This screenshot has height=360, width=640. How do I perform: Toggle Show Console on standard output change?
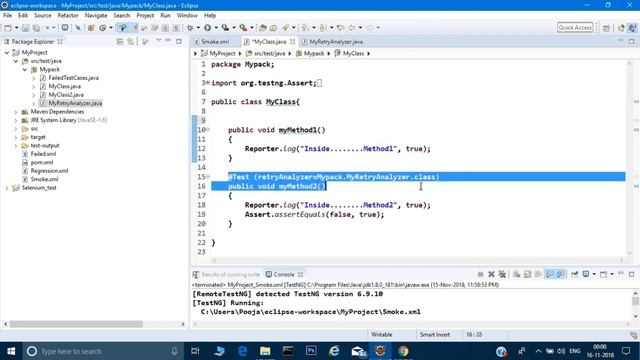point(550,274)
